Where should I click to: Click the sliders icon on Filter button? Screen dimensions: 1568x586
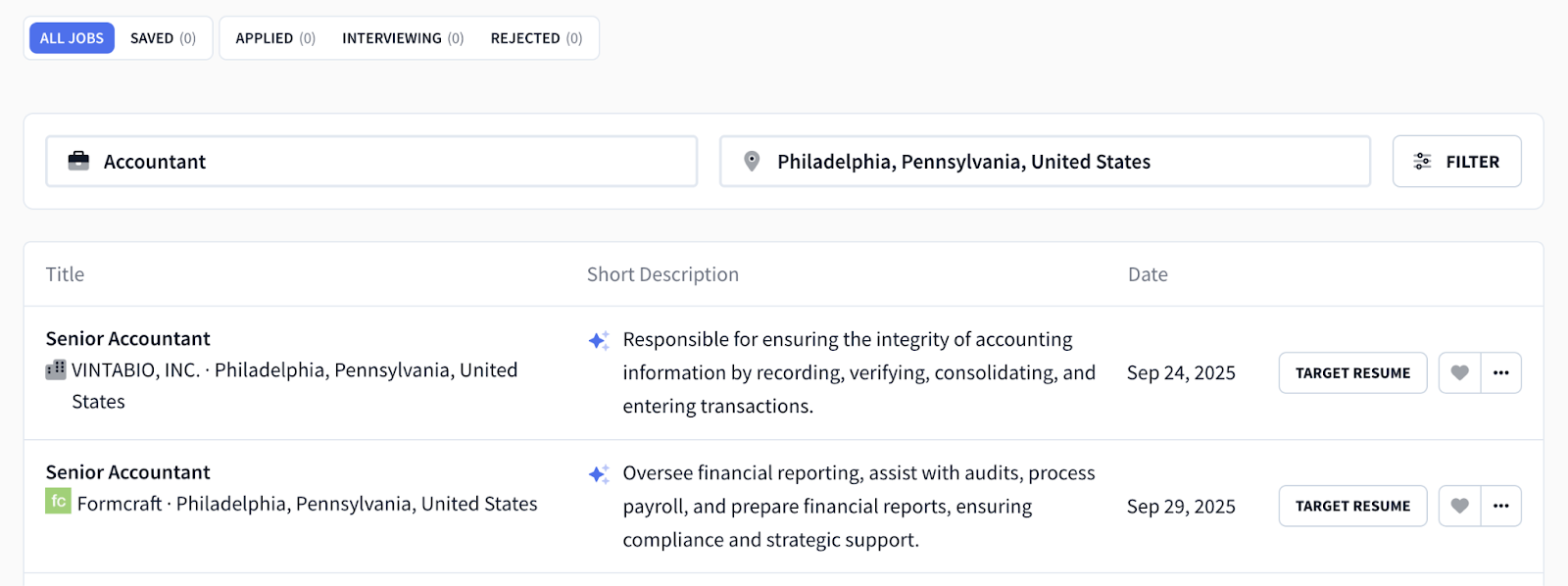pyautogui.click(x=1423, y=162)
